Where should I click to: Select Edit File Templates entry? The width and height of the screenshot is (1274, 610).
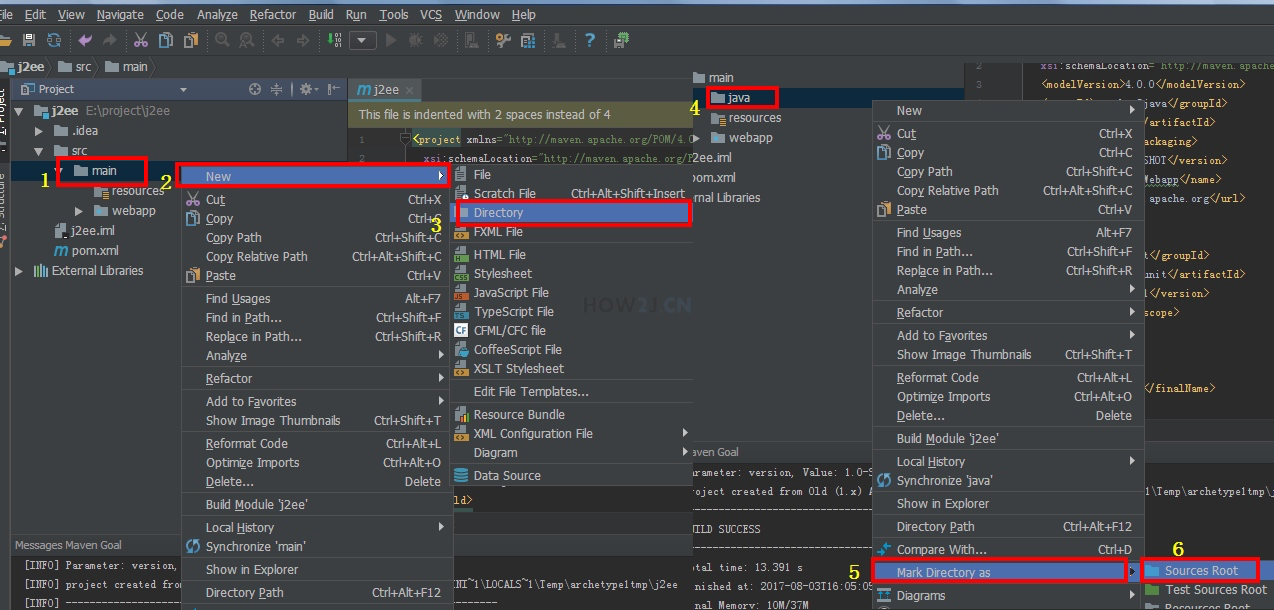click(x=570, y=391)
